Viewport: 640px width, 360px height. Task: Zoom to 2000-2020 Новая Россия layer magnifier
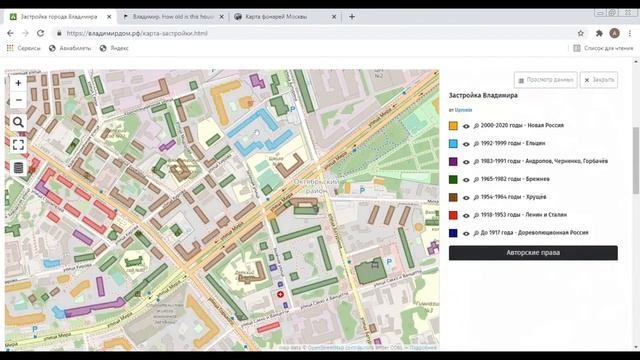pyautogui.click(x=476, y=126)
